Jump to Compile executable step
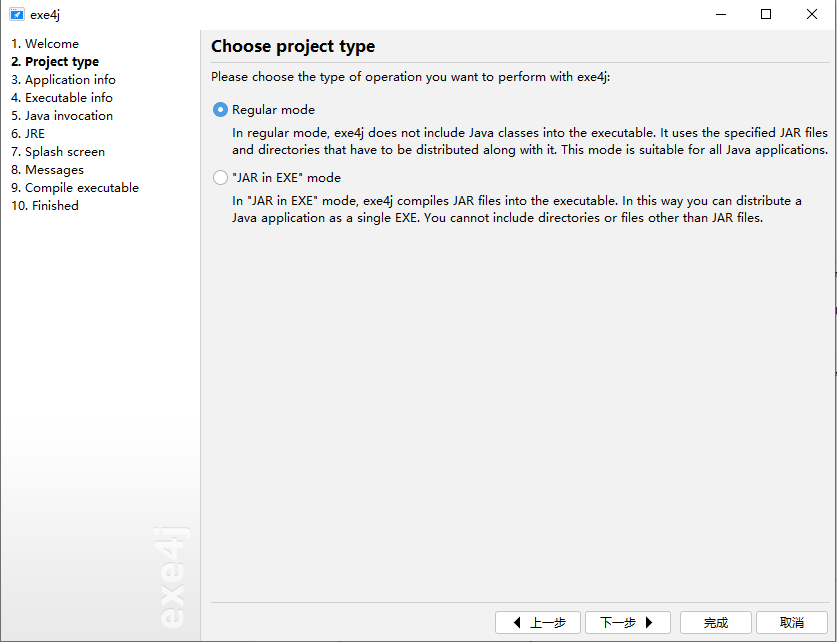This screenshot has width=837, height=642. click(x=75, y=188)
